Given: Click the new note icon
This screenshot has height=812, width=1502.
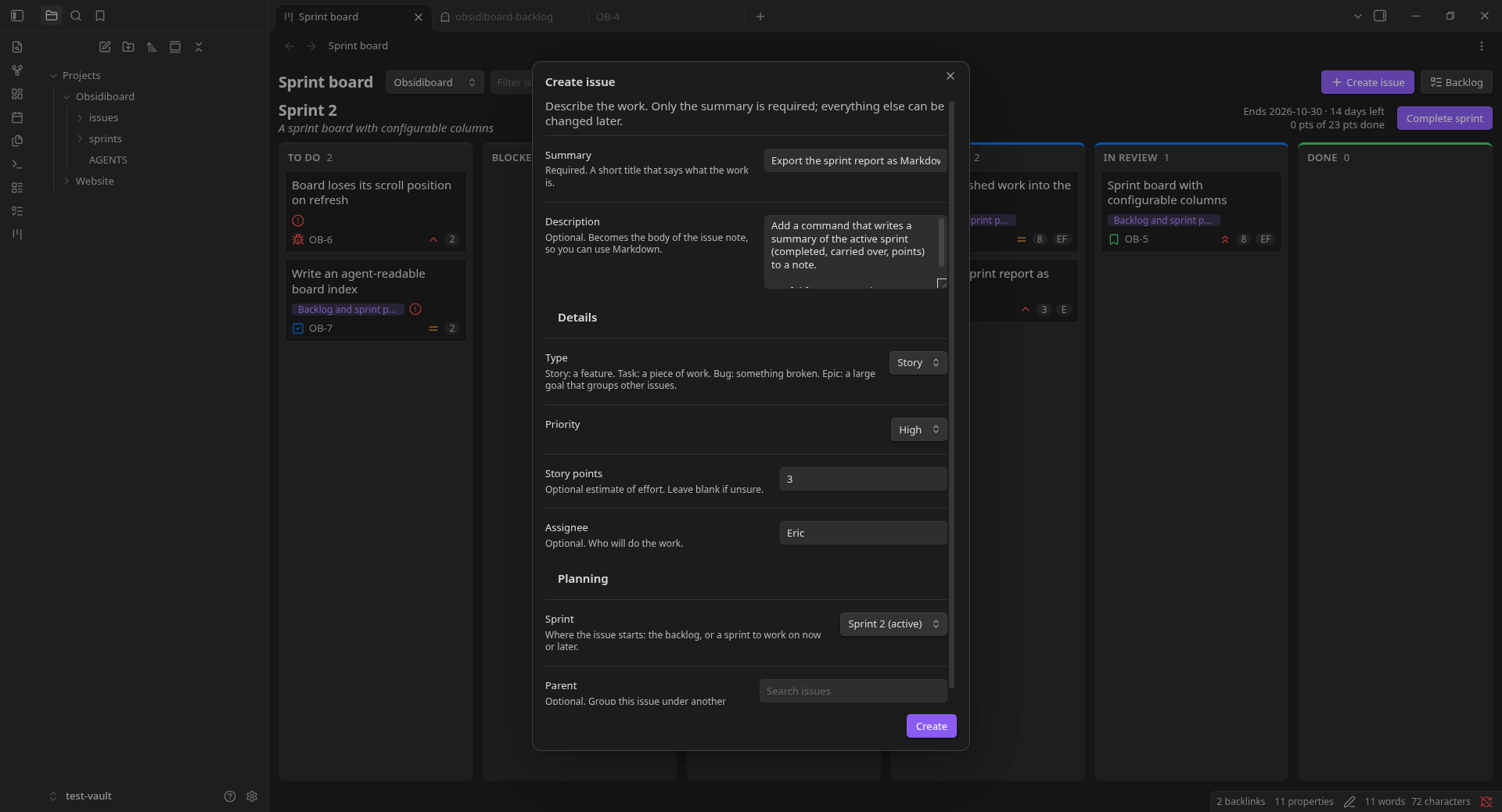Looking at the screenshot, I should (105, 47).
